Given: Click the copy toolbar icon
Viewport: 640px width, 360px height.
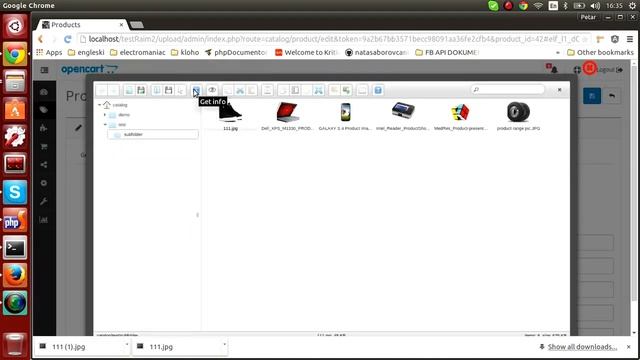Looking at the screenshot, I should click(228, 90).
